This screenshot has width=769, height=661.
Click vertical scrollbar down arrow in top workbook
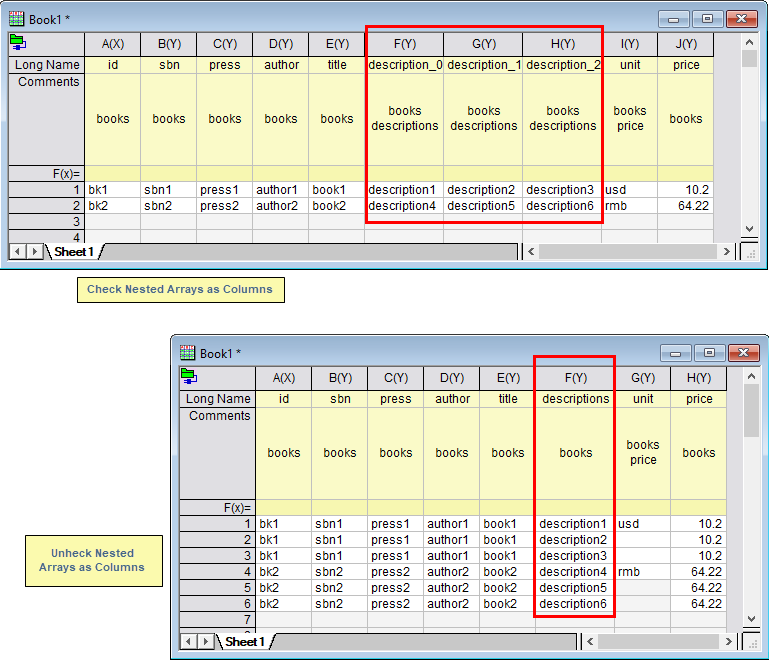[749, 229]
